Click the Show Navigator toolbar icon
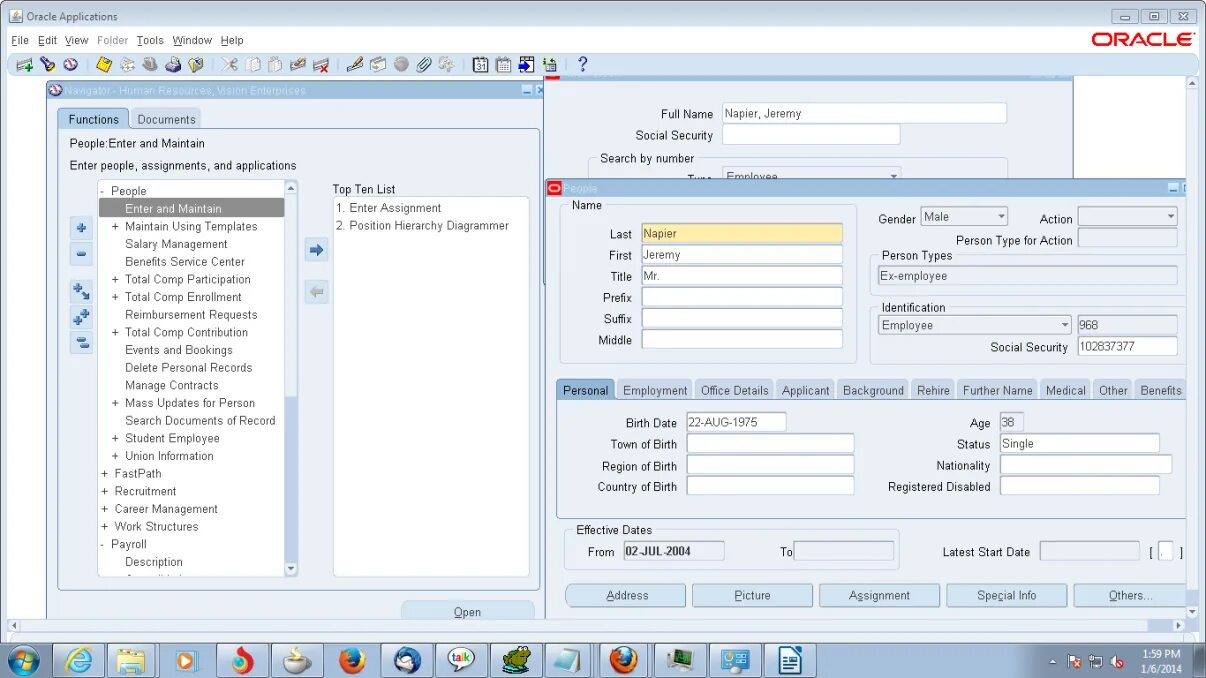Screen dimensions: 1206x678 click(70, 65)
